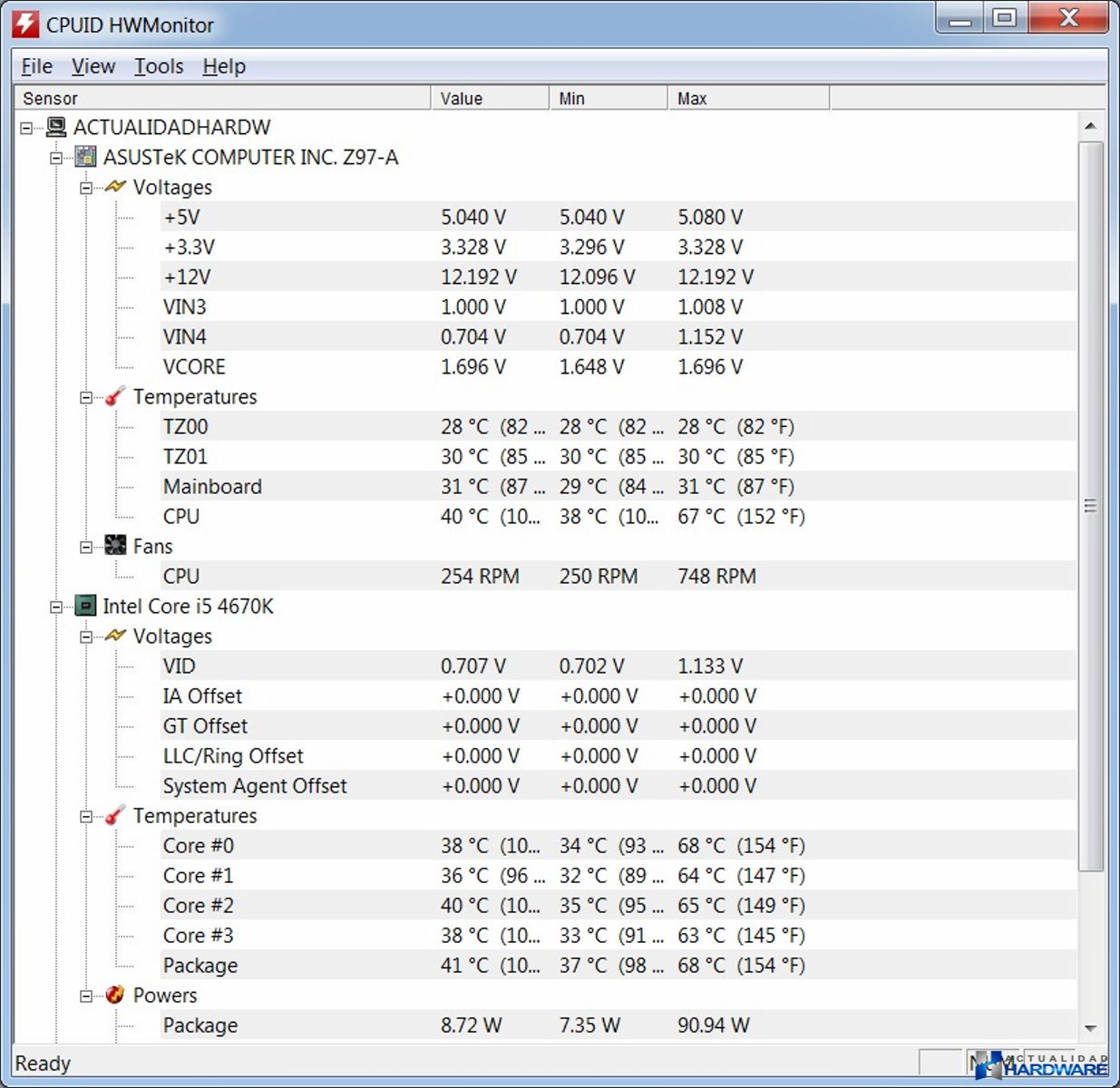
Task: Click the fan icon next to Fans
Action: click(115, 546)
